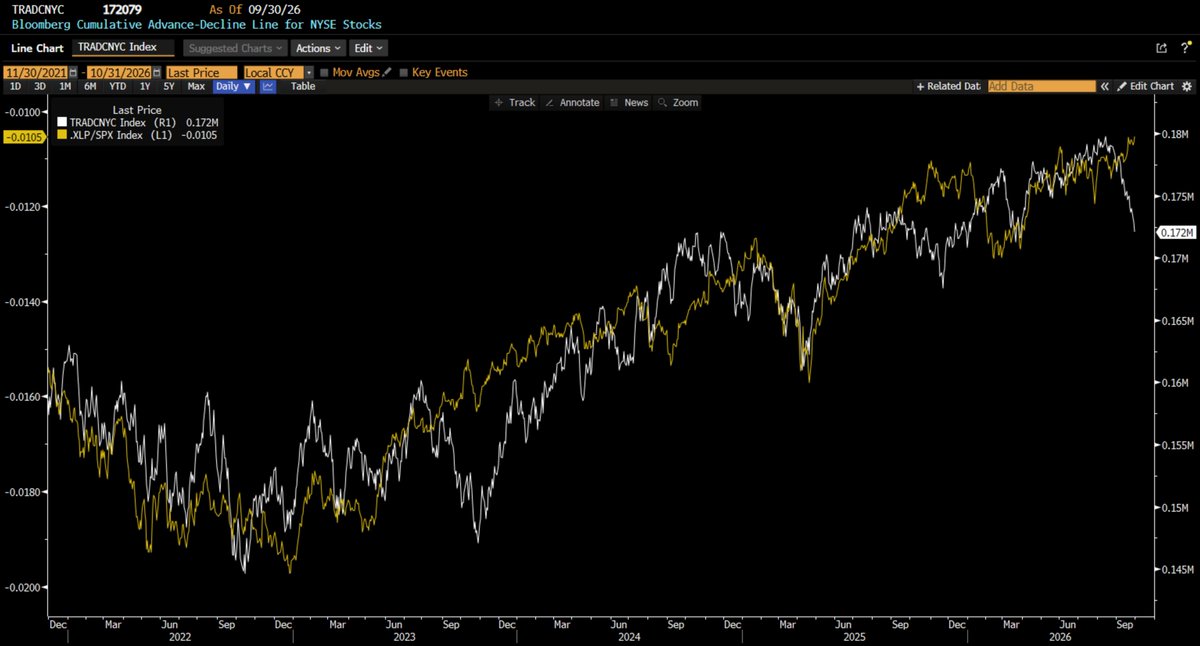Select the 6M time range
1200x646 pixels.
click(90, 87)
